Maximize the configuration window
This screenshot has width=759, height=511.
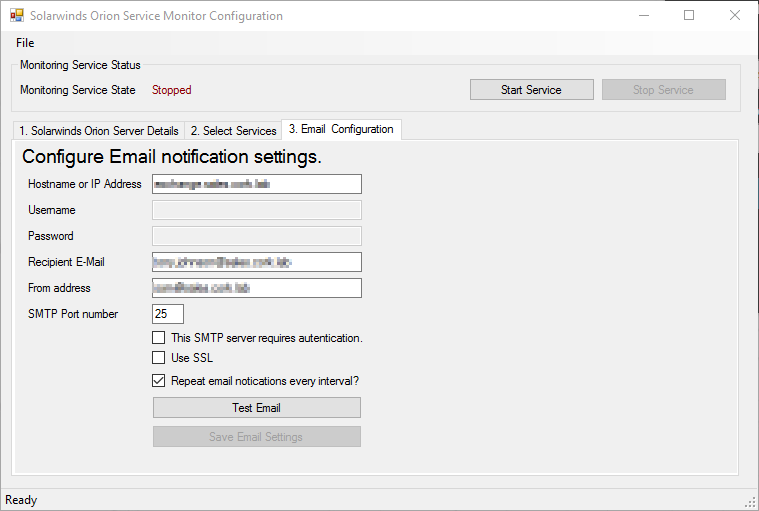coord(689,15)
